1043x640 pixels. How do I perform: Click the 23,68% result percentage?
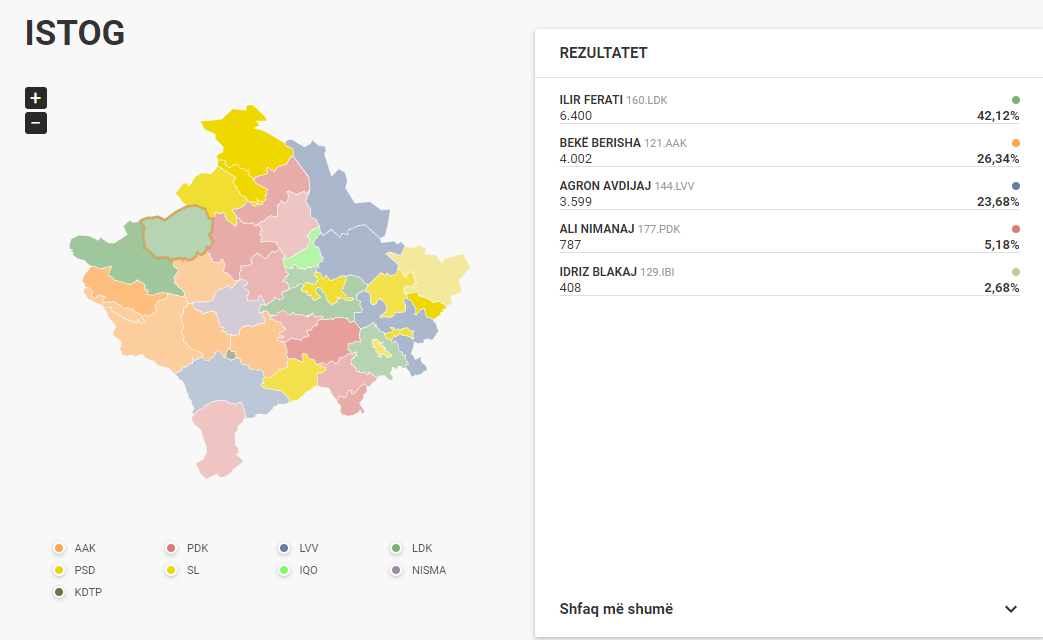coord(998,202)
